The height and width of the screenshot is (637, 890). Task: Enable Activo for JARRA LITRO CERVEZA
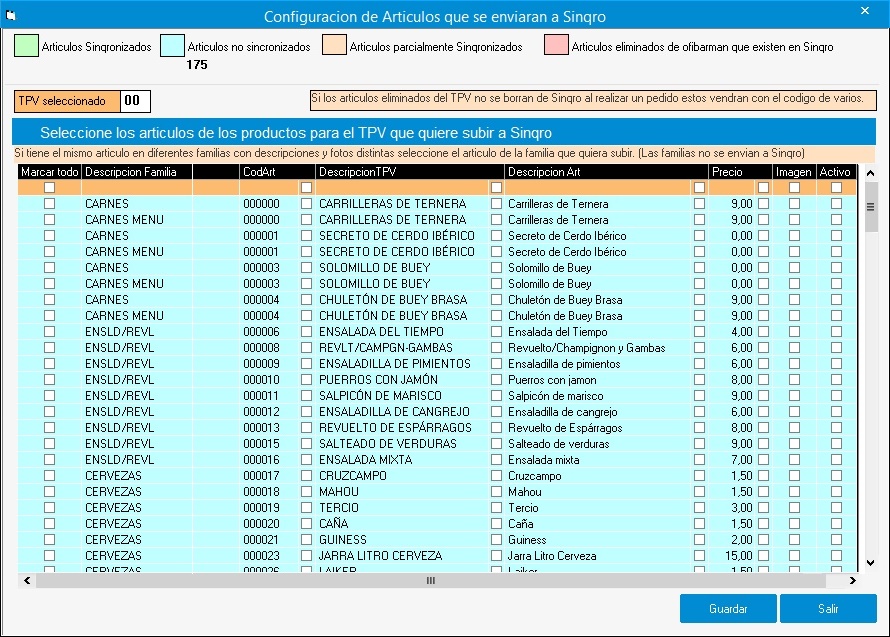(x=836, y=556)
